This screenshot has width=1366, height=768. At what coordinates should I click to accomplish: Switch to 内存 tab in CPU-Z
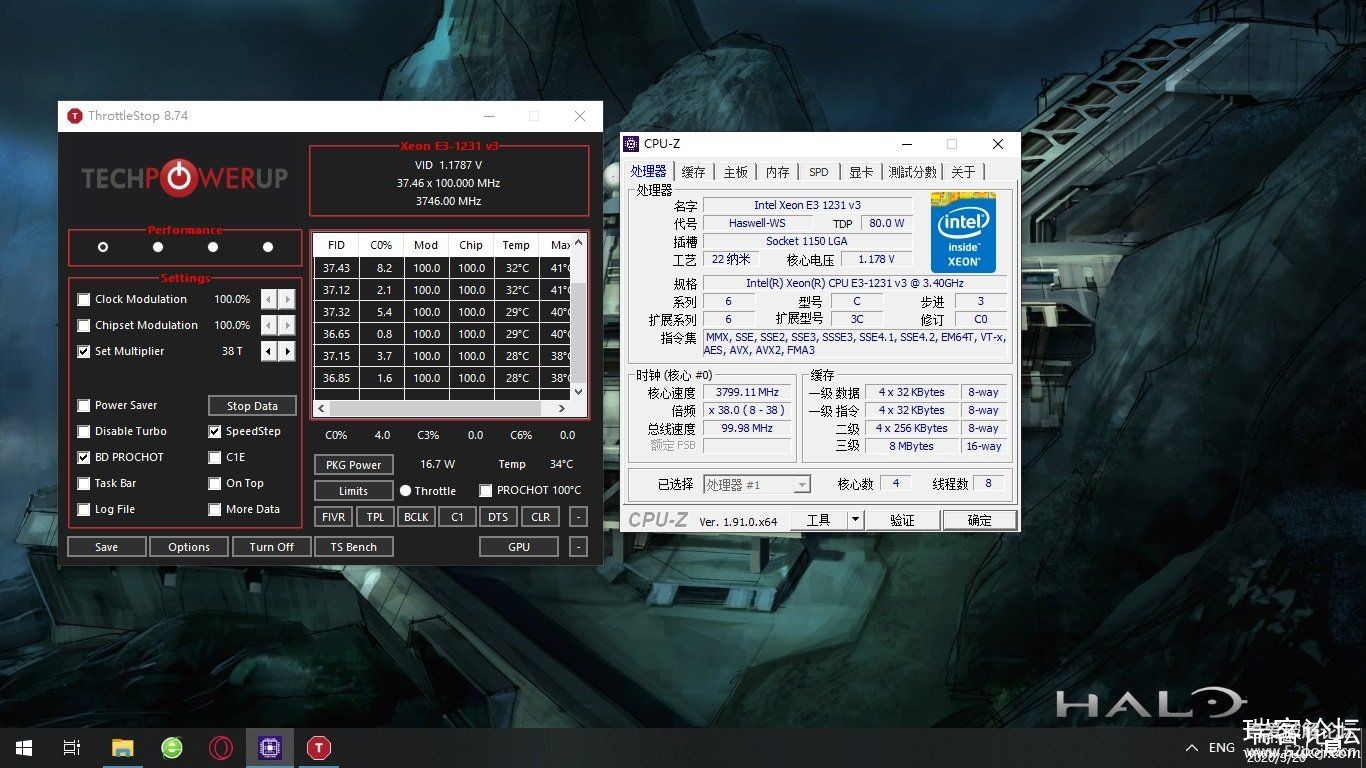click(x=777, y=172)
